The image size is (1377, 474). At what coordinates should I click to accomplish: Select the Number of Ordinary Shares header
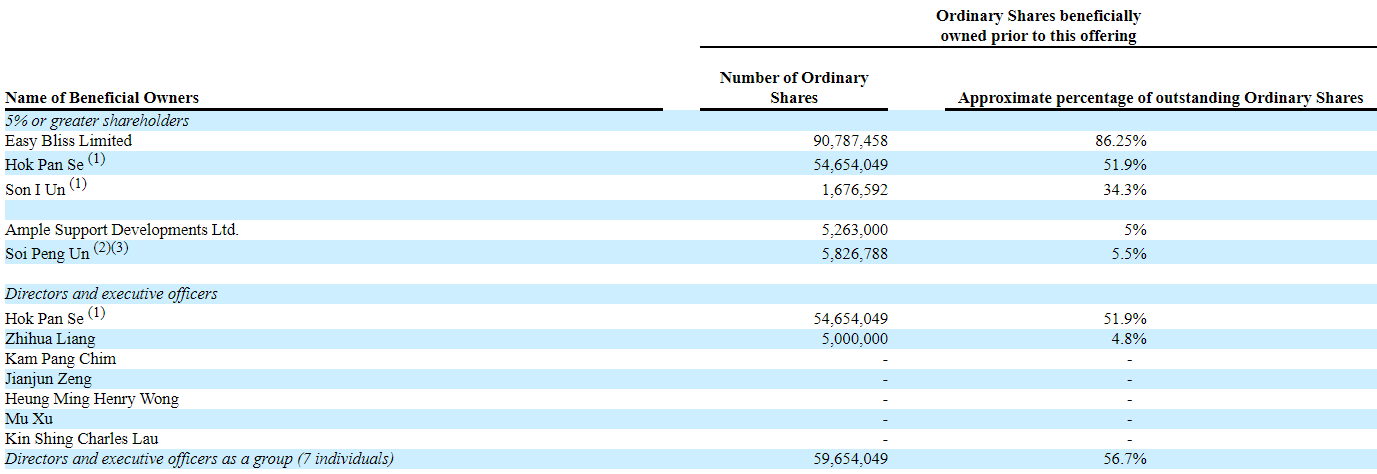coord(794,88)
